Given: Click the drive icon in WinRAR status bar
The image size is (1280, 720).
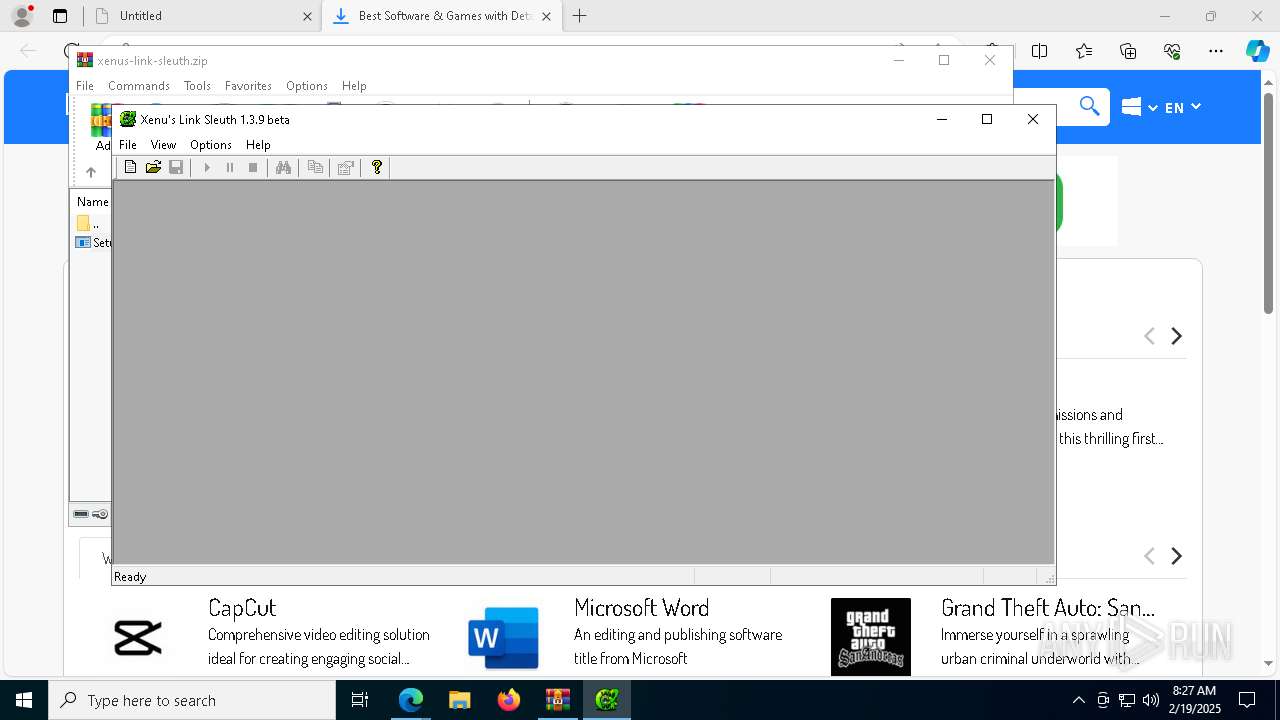Looking at the screenshot, I should pyautogui.click(x=81, y=514).
